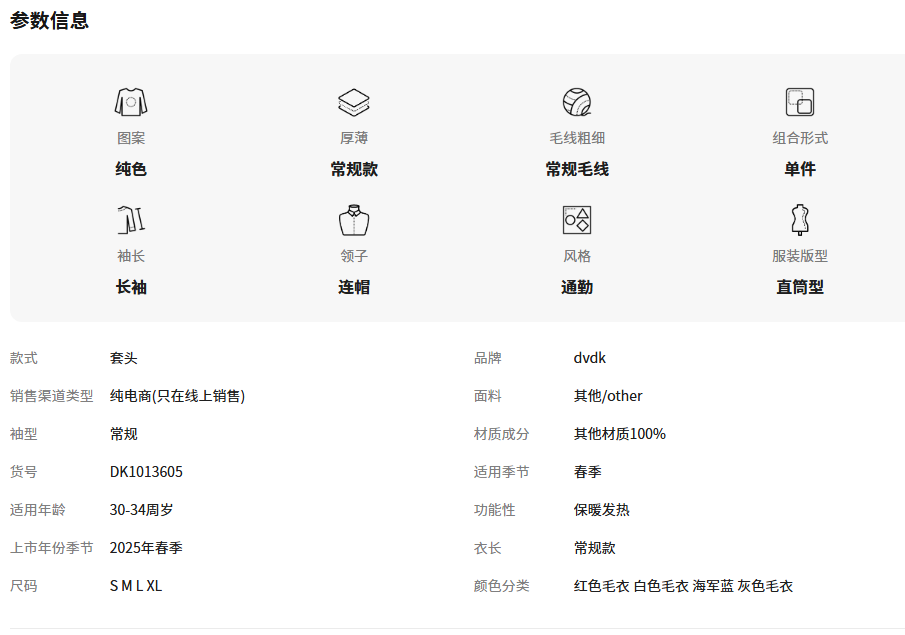Click the item number DK1013605
Viewport: 905px width, 635px height.
click(146, 472)
